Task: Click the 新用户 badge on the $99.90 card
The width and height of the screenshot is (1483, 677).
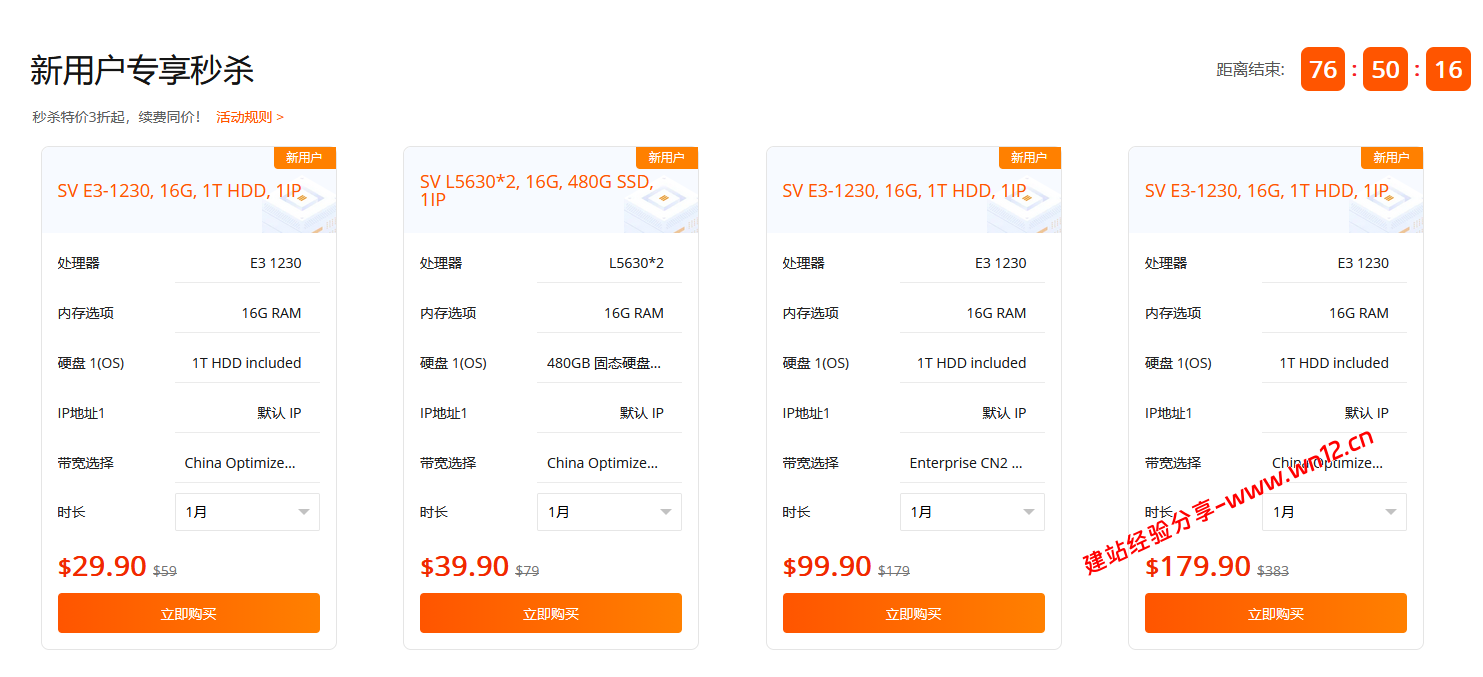Action: point(1030,157)
